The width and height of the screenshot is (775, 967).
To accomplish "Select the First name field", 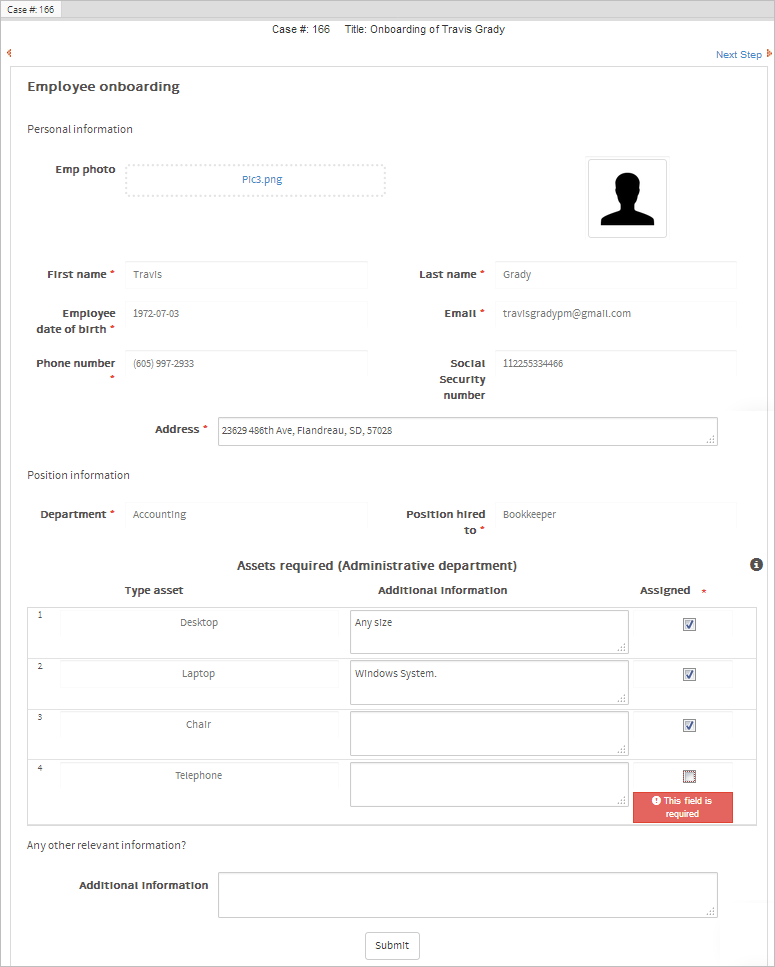I will pos(247,275).
